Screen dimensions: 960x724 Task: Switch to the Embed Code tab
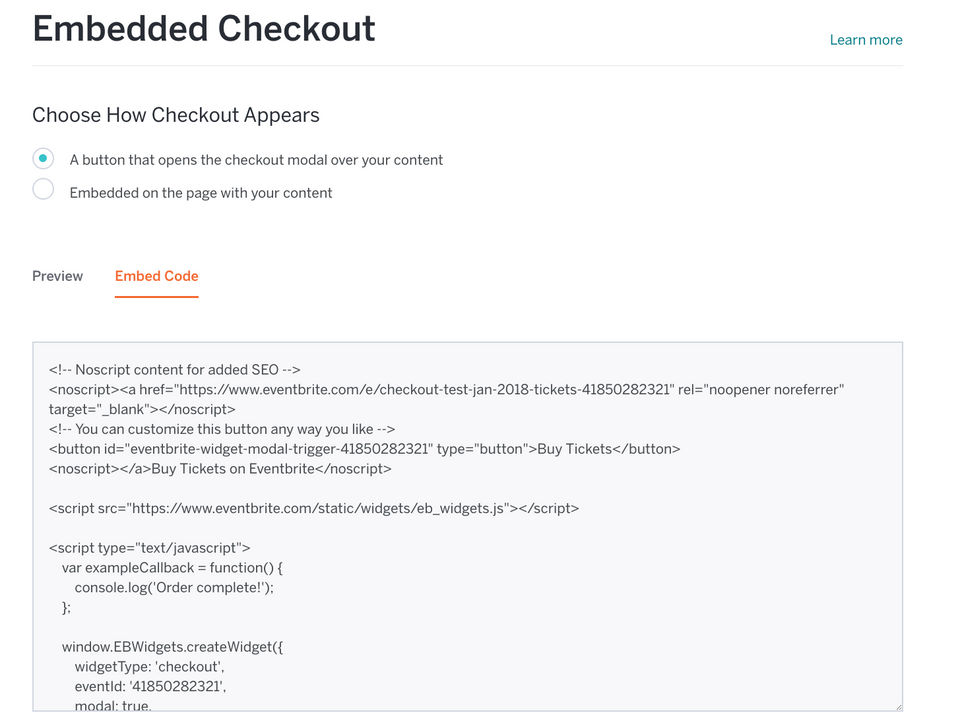pos(156,276)
